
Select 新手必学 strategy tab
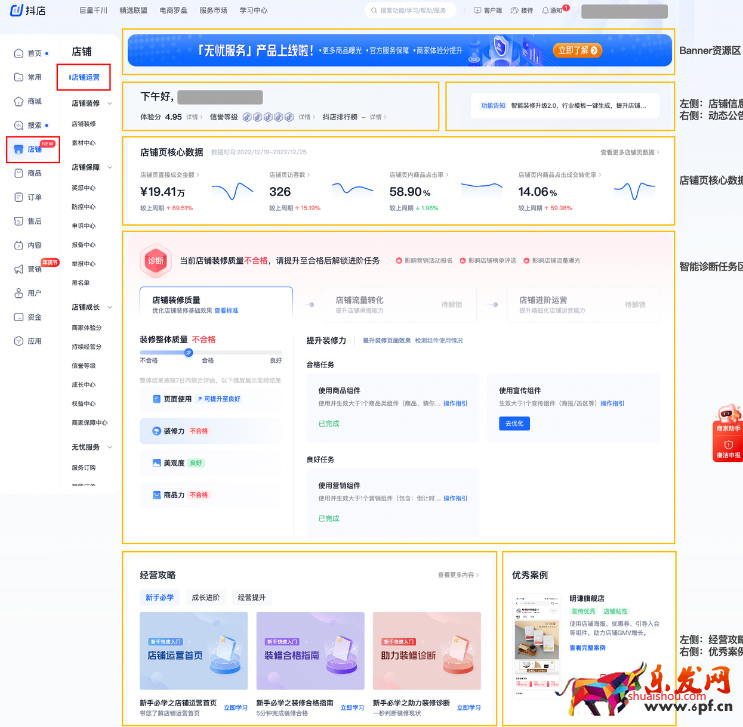pyautogui.click(x=160, y=597)
